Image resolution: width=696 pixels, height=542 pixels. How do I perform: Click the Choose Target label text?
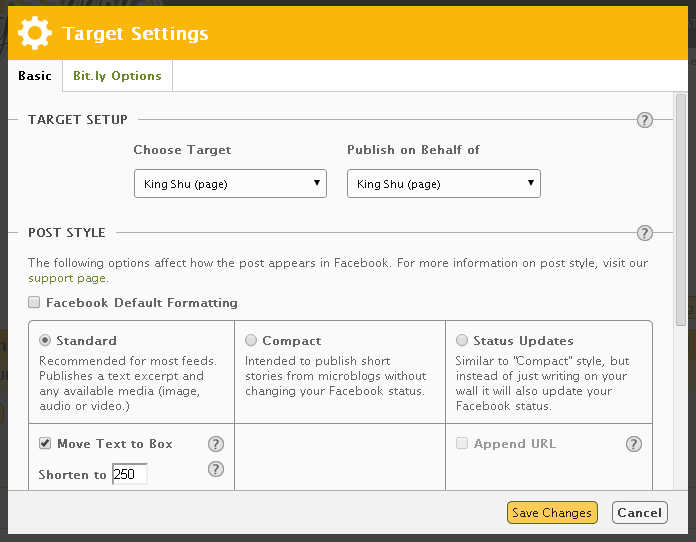tap(182, 150)
